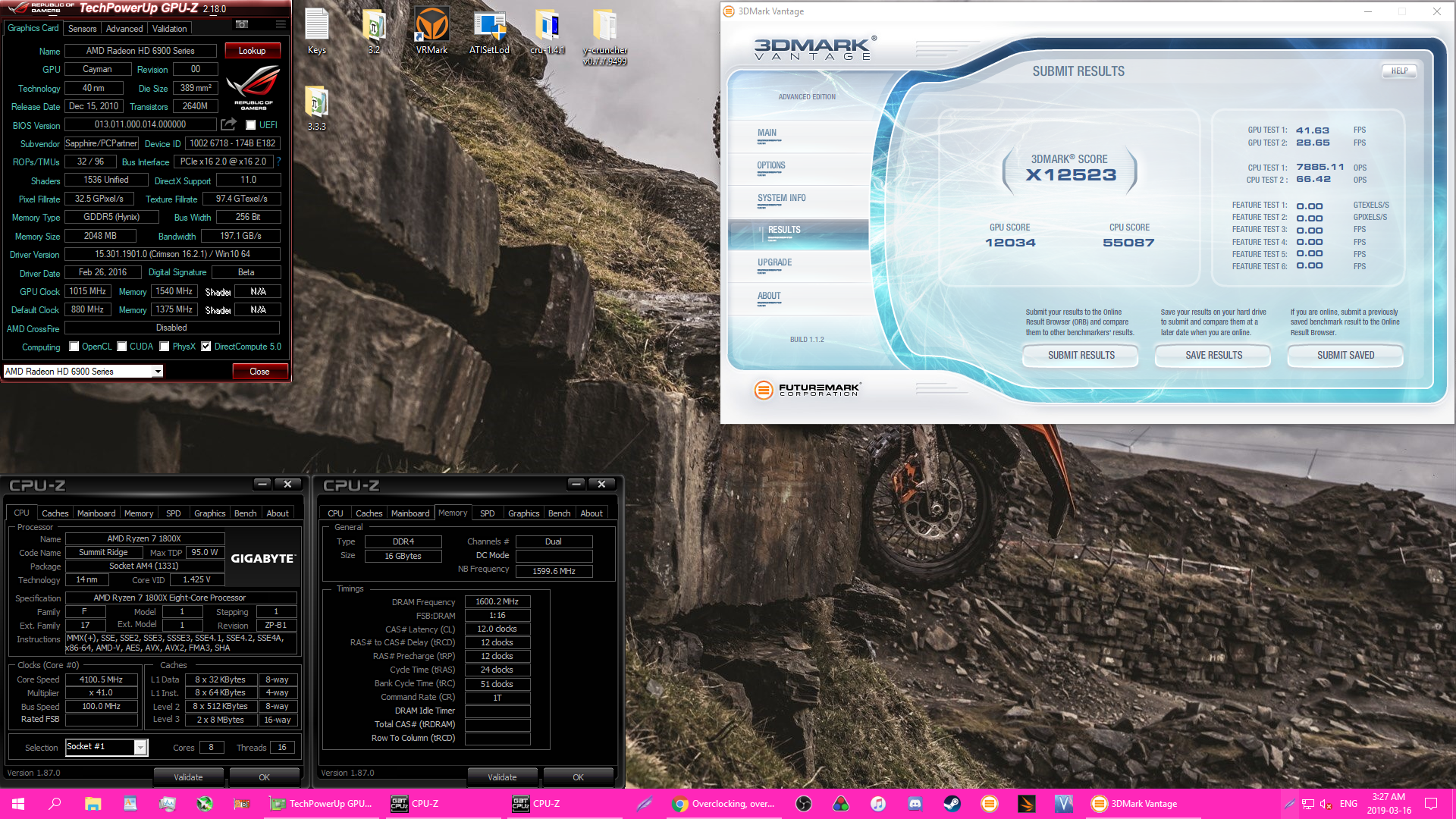Open the Graphics tab in the right CPU-Z window
This screenshot has width=1456, height=819.
(x=524, y=513)
